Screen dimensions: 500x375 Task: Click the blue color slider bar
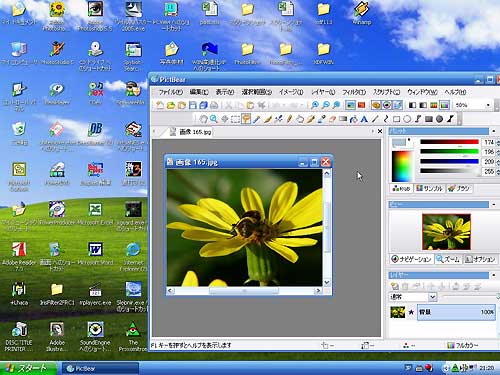[x=449, y=161]
